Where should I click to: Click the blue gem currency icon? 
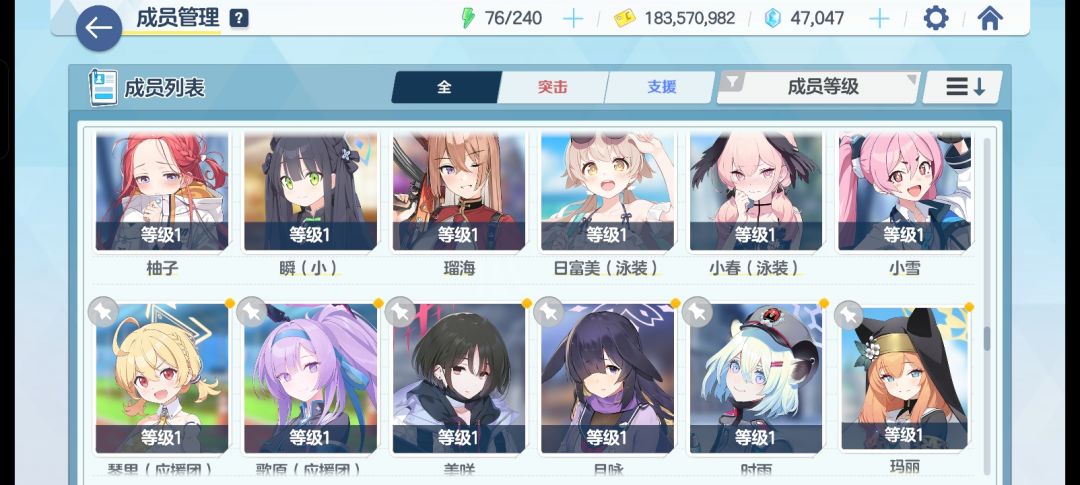[x=773, y=19]
